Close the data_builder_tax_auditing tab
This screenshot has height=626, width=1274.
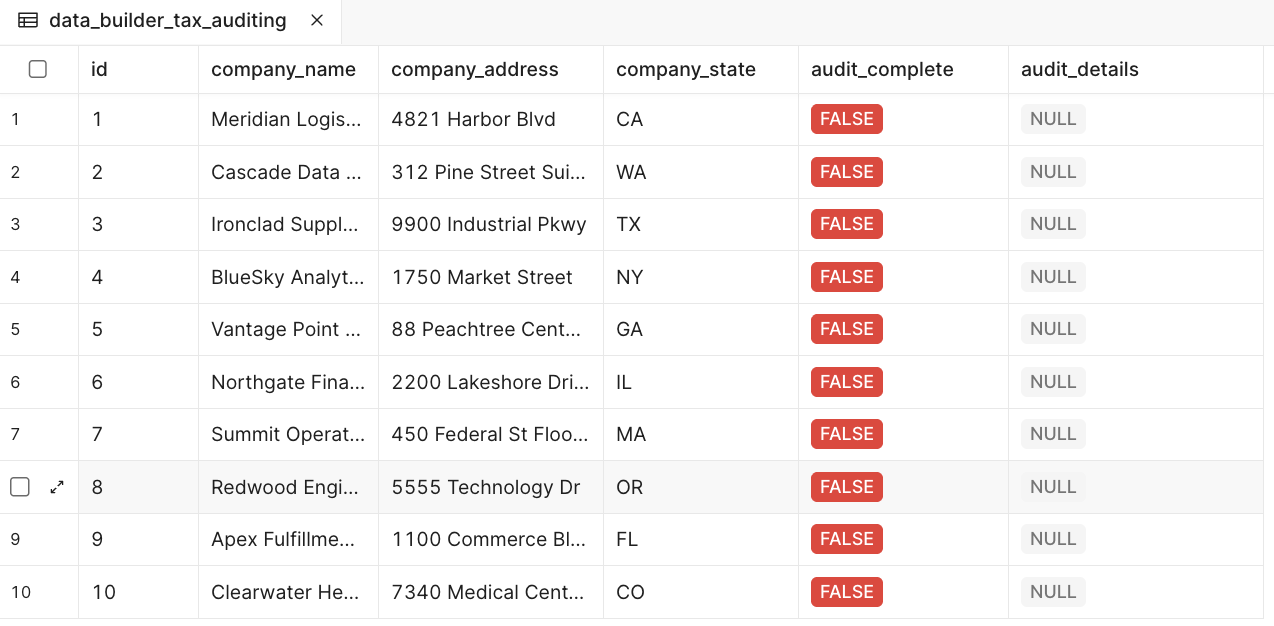click(315, 20)
